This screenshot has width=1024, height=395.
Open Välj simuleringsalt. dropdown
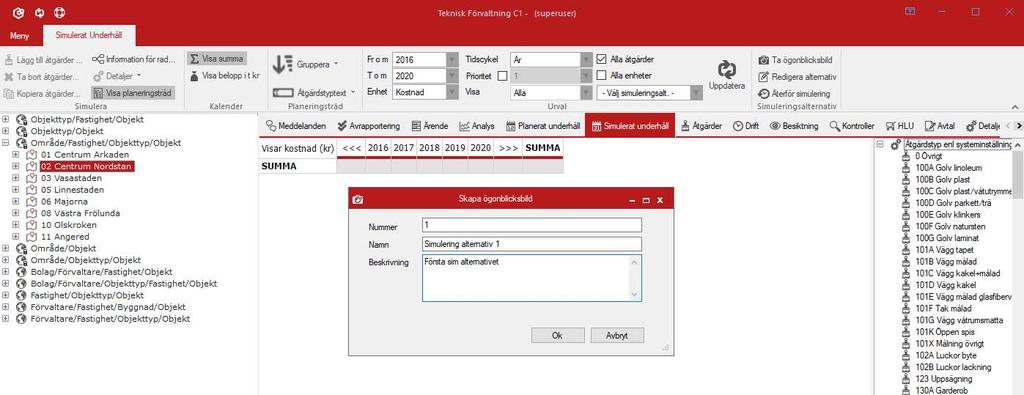pos(696,93)
